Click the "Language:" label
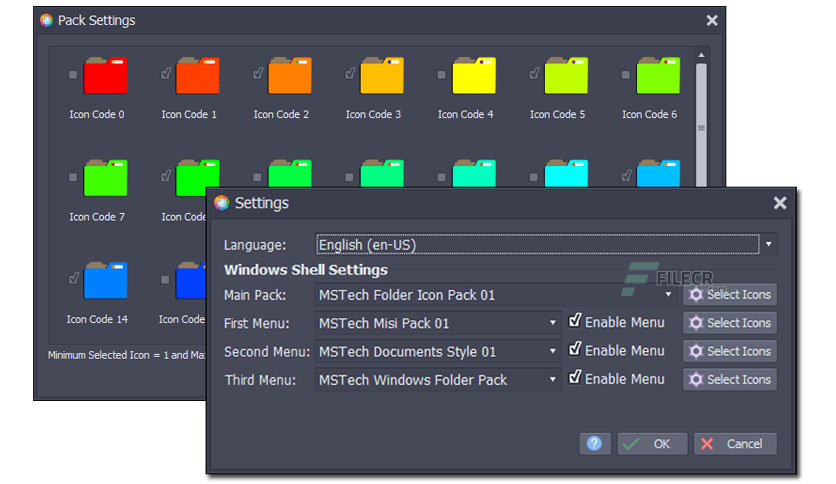 click(x=255, y=245)
